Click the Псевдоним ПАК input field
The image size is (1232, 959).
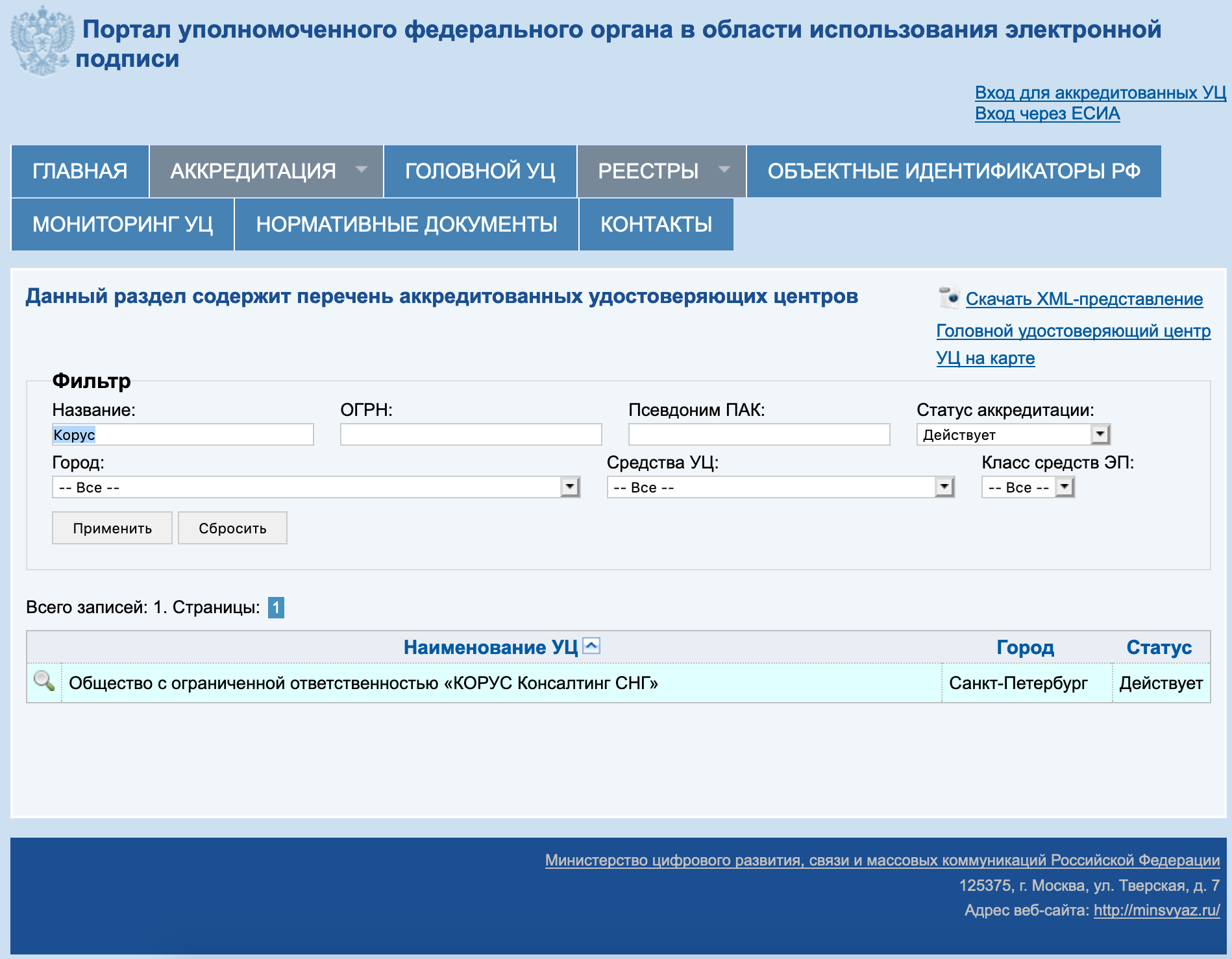(759, 434)
